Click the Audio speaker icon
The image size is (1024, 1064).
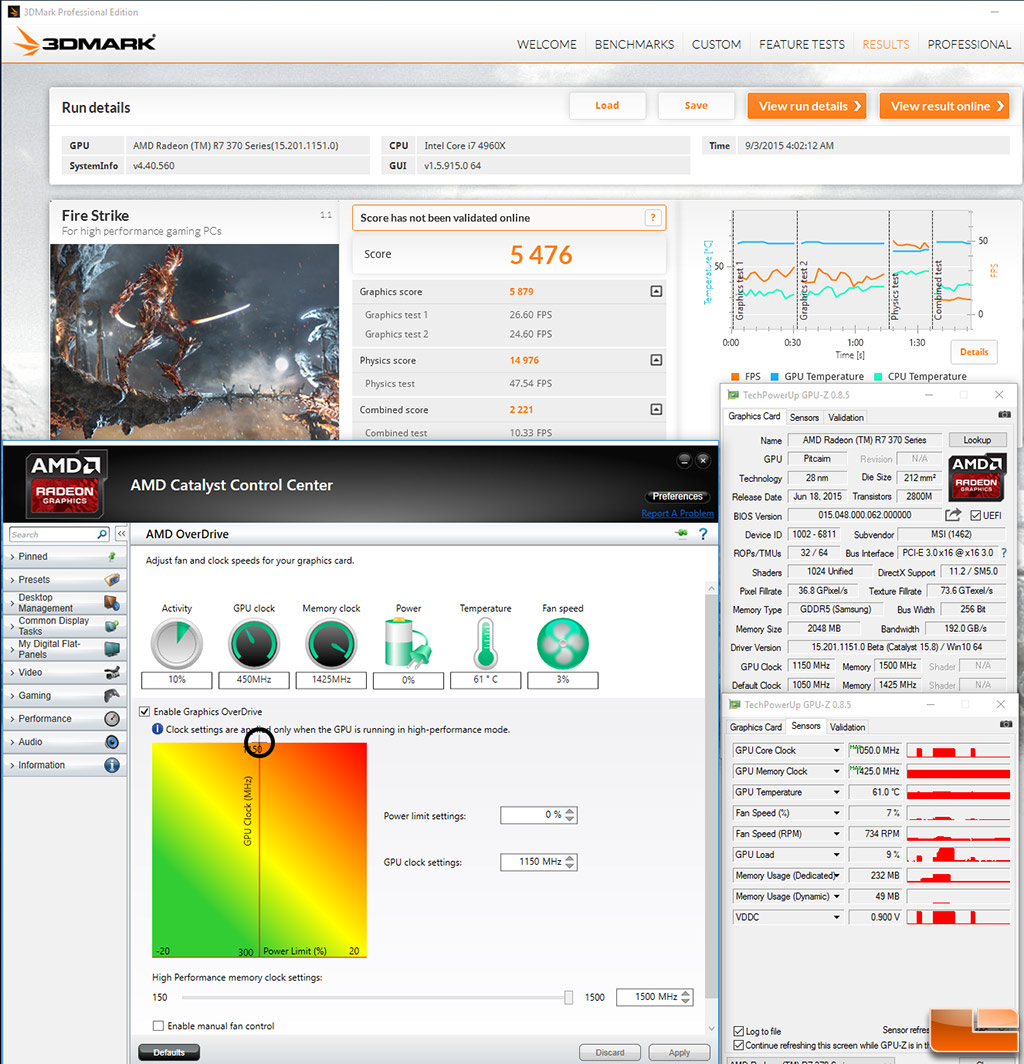tap(112, 742)
